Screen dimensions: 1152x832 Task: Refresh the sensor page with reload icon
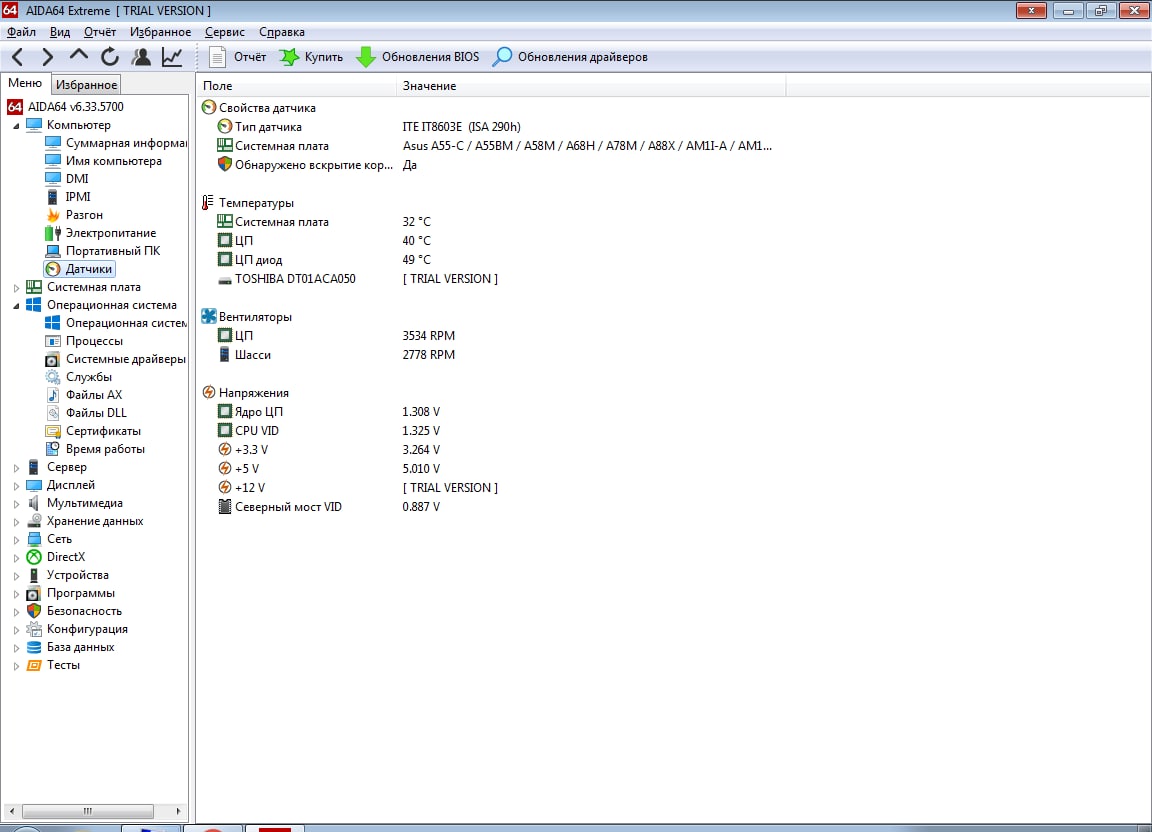click(109, 57)
